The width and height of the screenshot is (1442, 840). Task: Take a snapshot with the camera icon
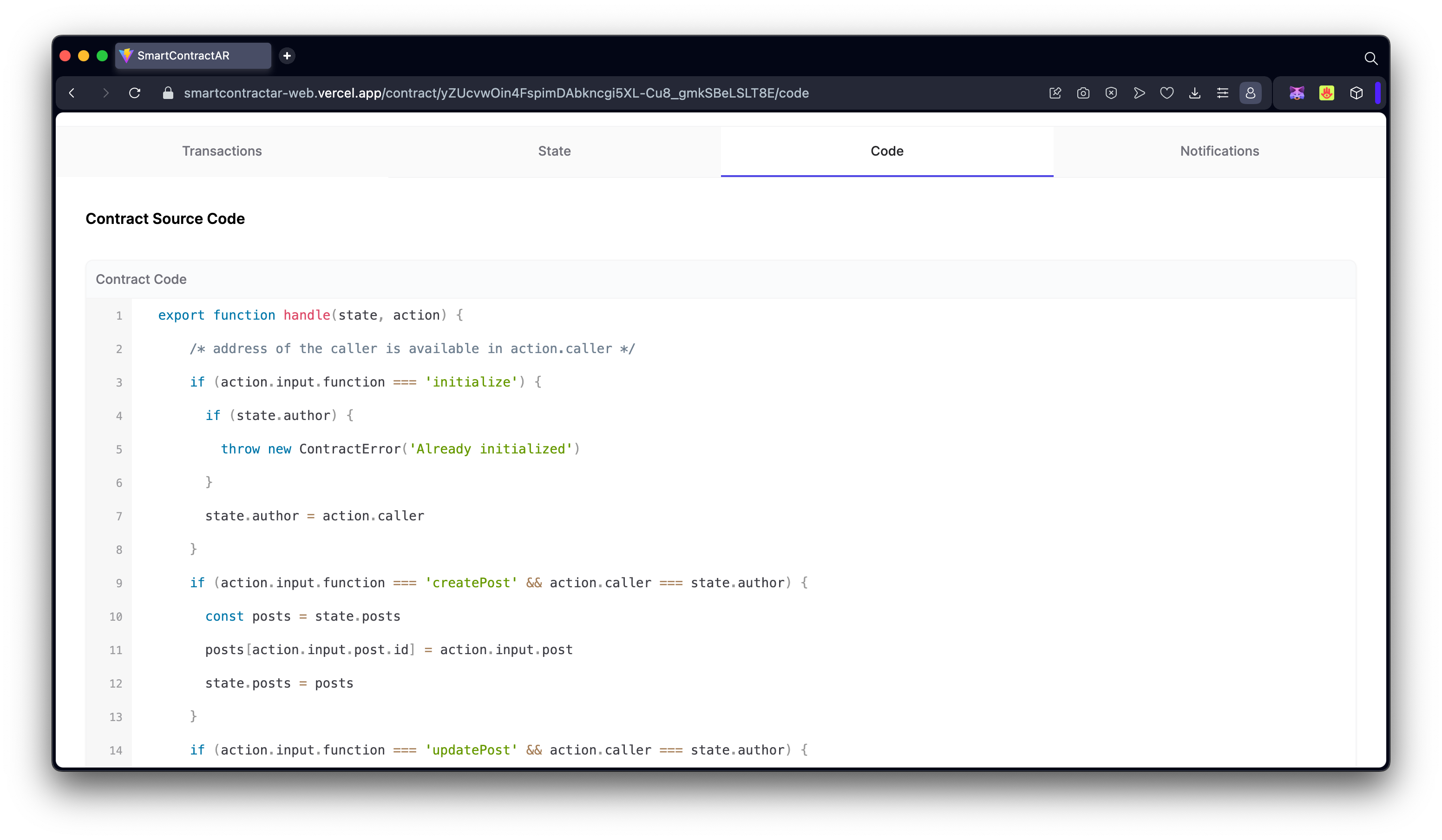point(1082,93)
